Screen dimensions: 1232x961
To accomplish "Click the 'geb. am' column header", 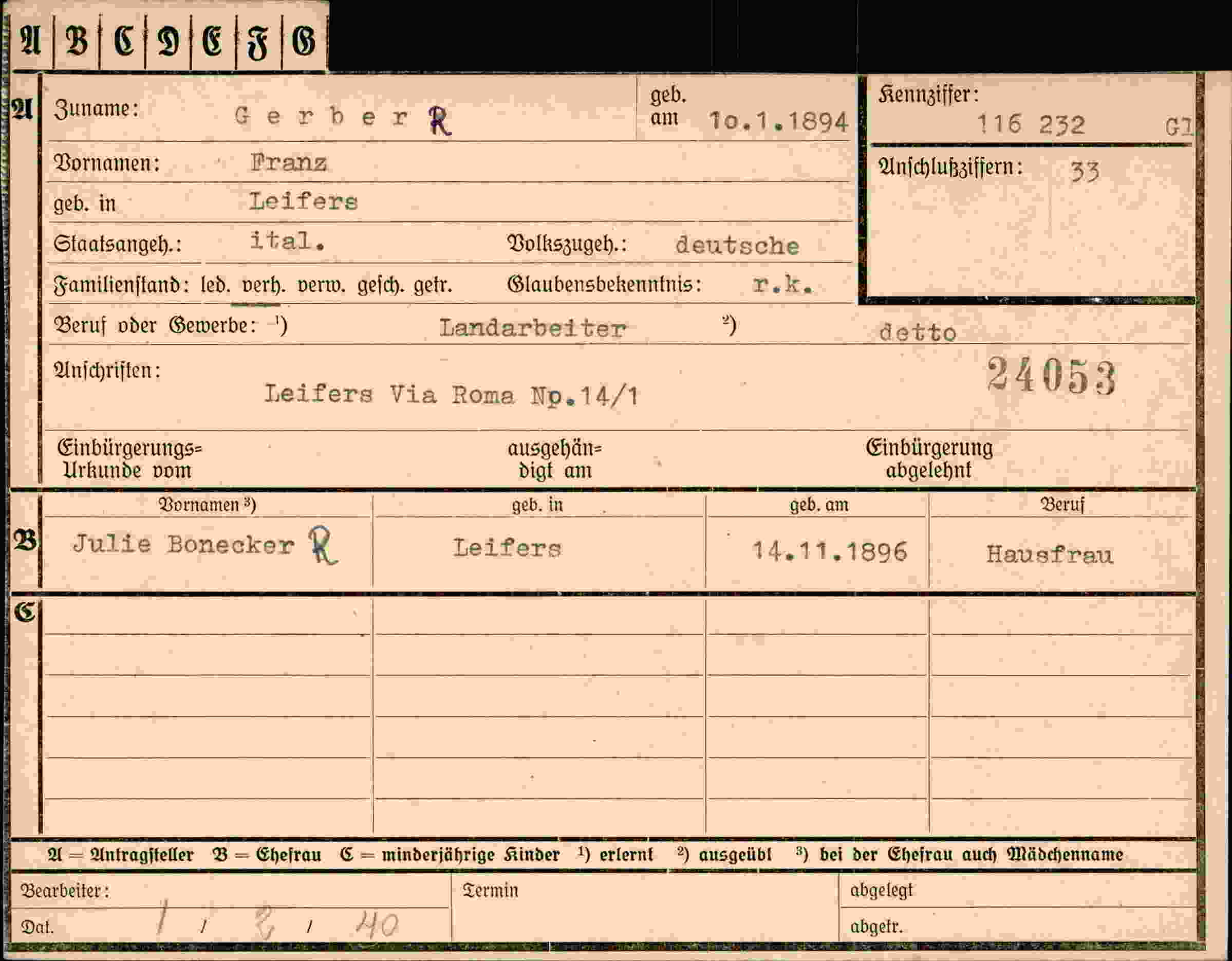I will tap(819, 505).
